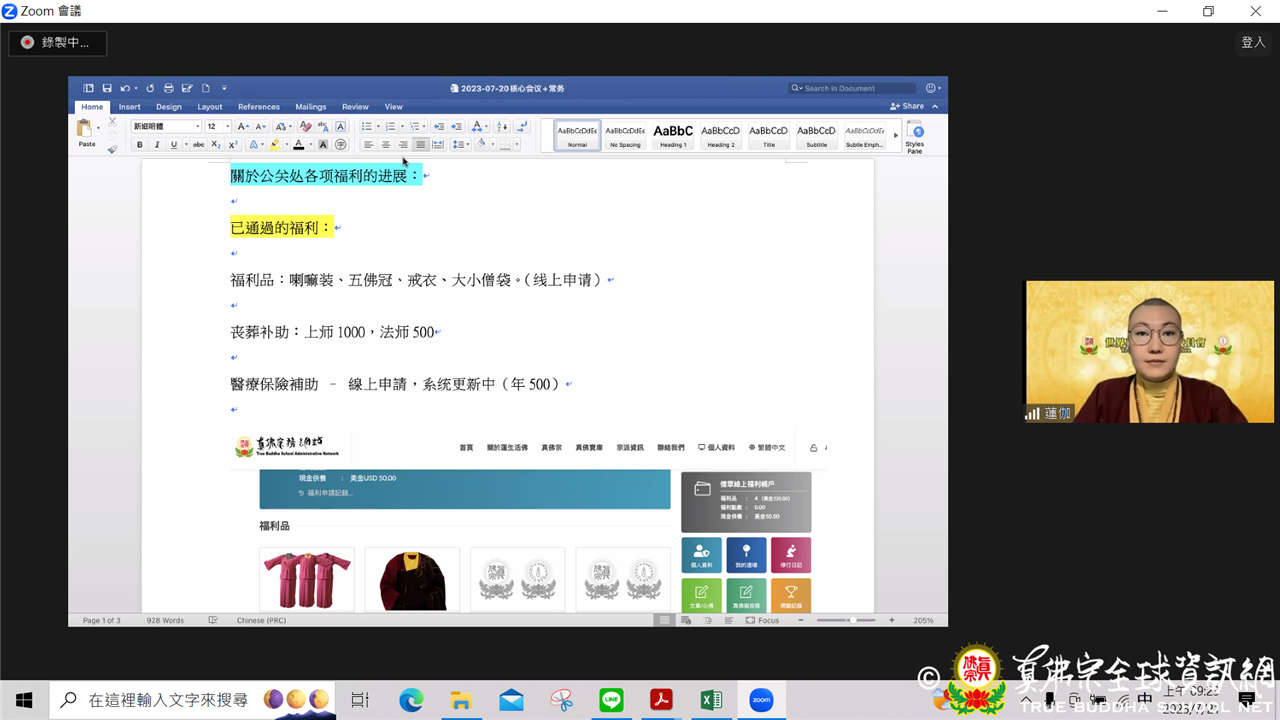Screen dimensions: 1280x720
Task: Apply the Heading 1 style
Action: tap(673, 135)
